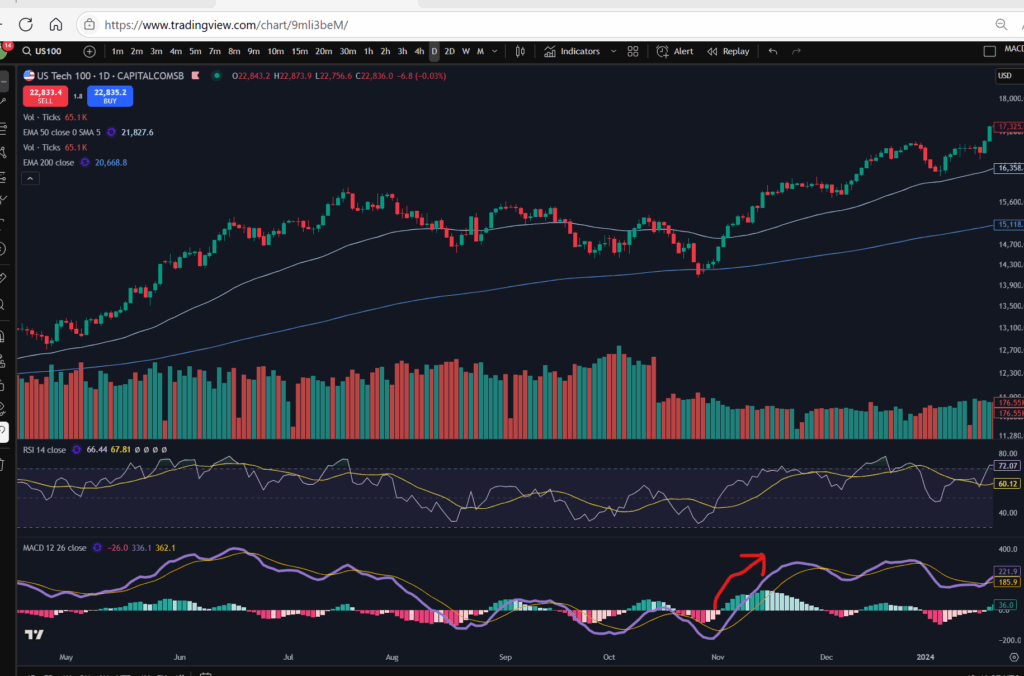Place order with SELL 22,833.4 button
Viewport: 1024px width, 676px height.
point(45,96)
